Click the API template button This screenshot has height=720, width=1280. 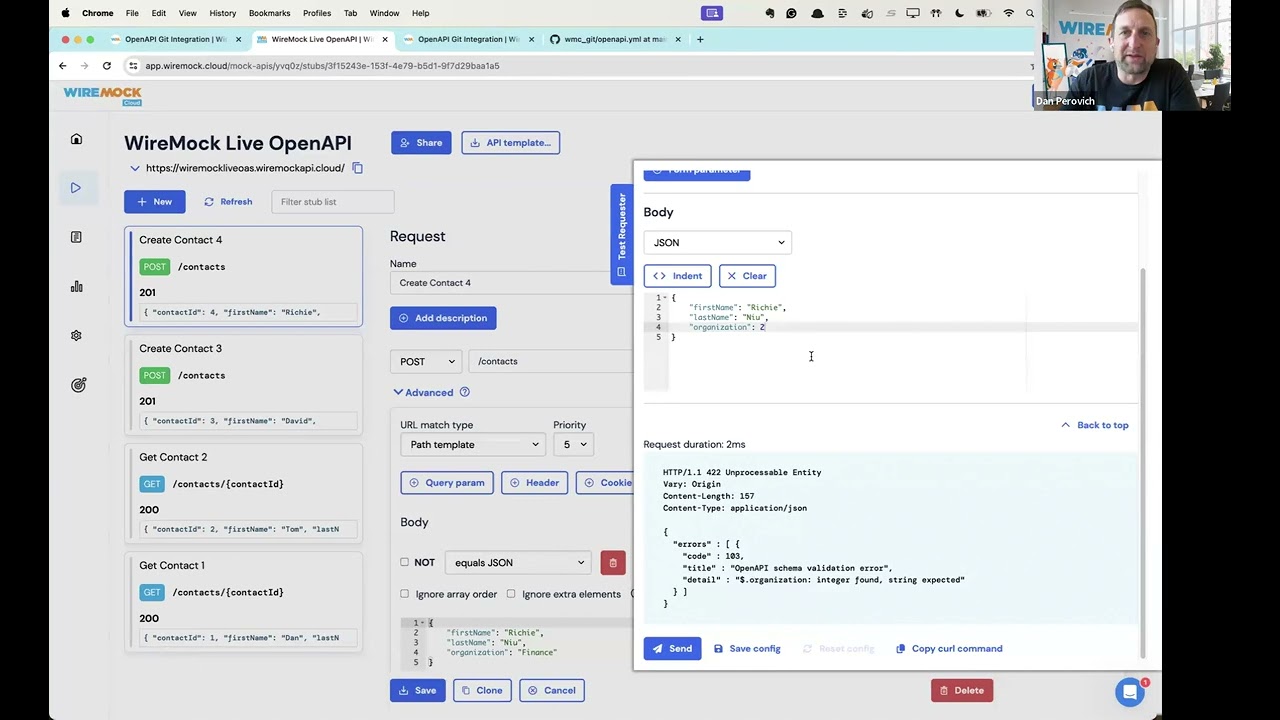click(510, 143)
